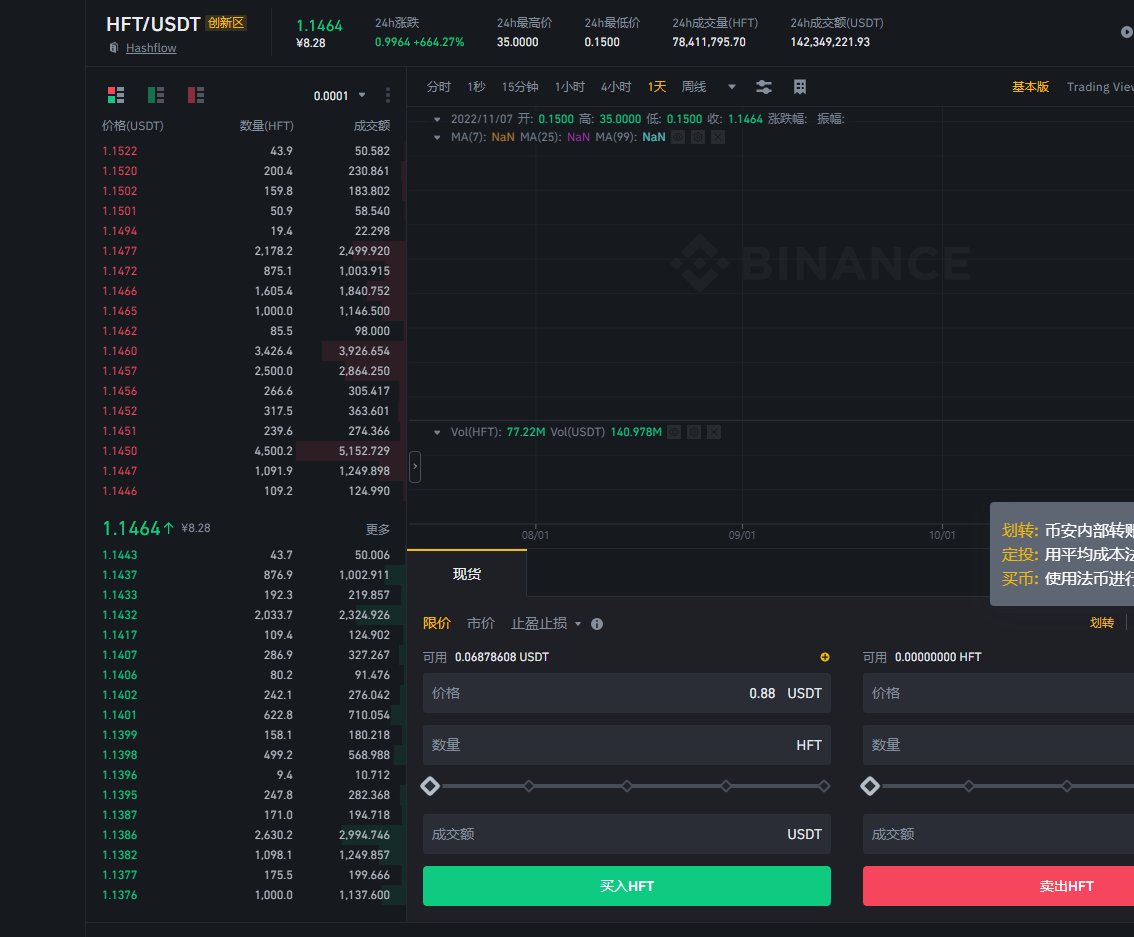Click yellow plus icon to deposit USDT
This screenshot has width=1134, height=937.
point(824,657)
